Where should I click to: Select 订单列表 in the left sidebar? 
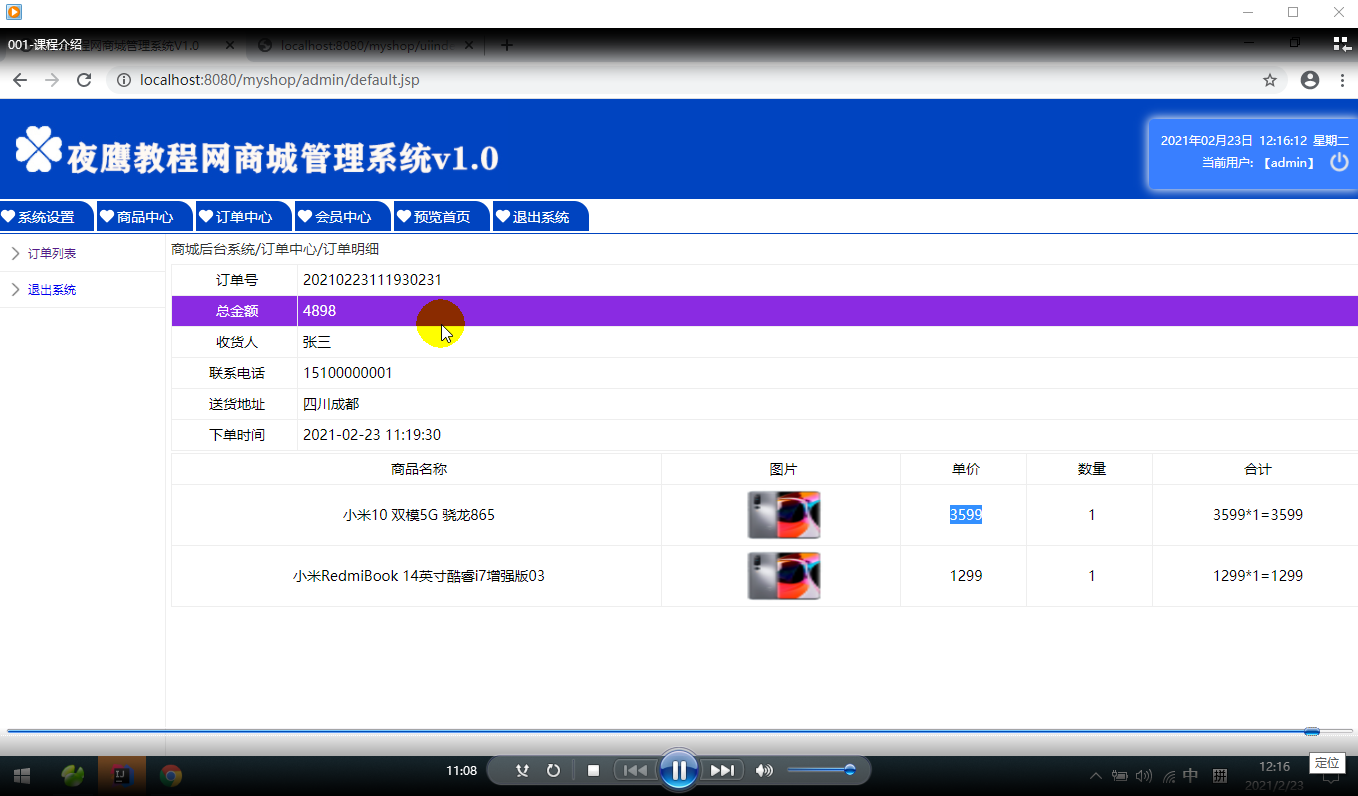click(x=52, y=254)
